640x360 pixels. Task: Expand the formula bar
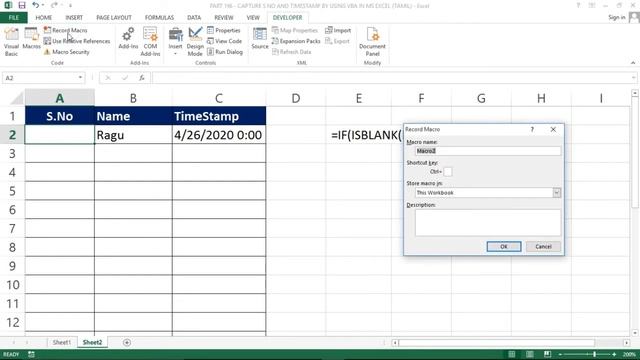(633, 78)
